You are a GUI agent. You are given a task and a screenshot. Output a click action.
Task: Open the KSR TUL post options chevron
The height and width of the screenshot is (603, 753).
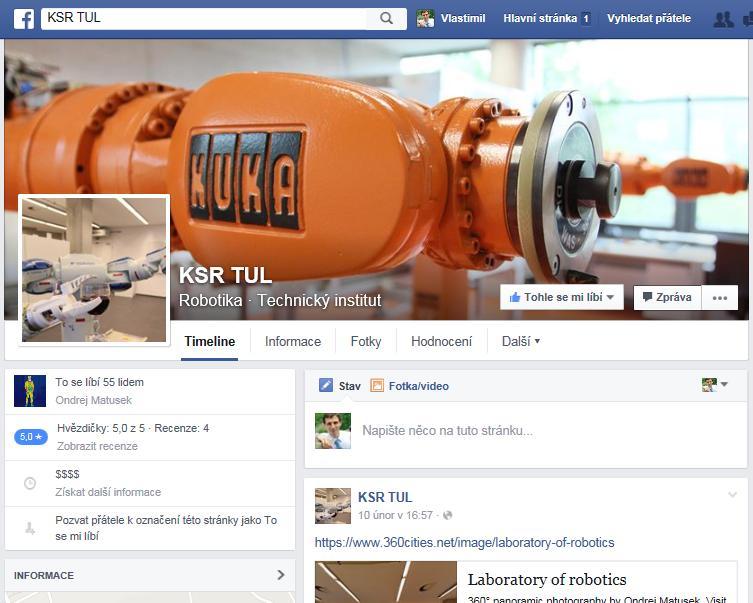coord(732,494)
